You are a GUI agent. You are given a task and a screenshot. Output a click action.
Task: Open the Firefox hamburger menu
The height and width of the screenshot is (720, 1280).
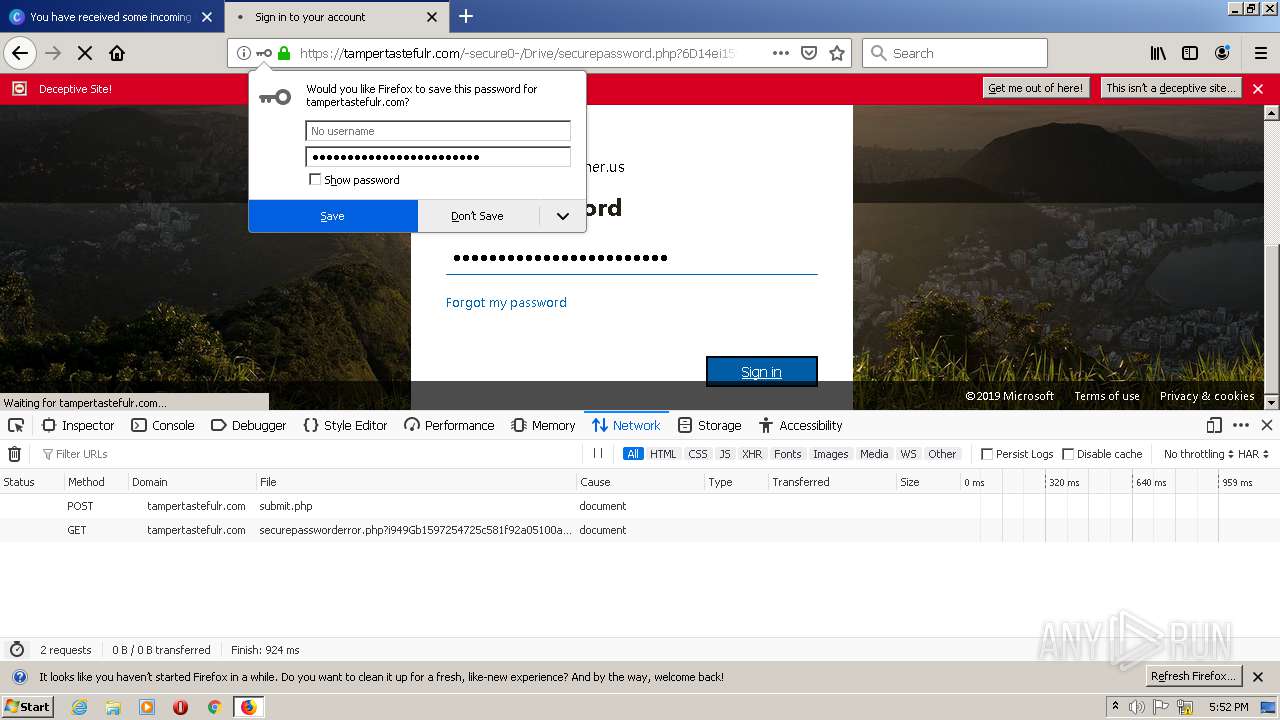coord(1261,53)
